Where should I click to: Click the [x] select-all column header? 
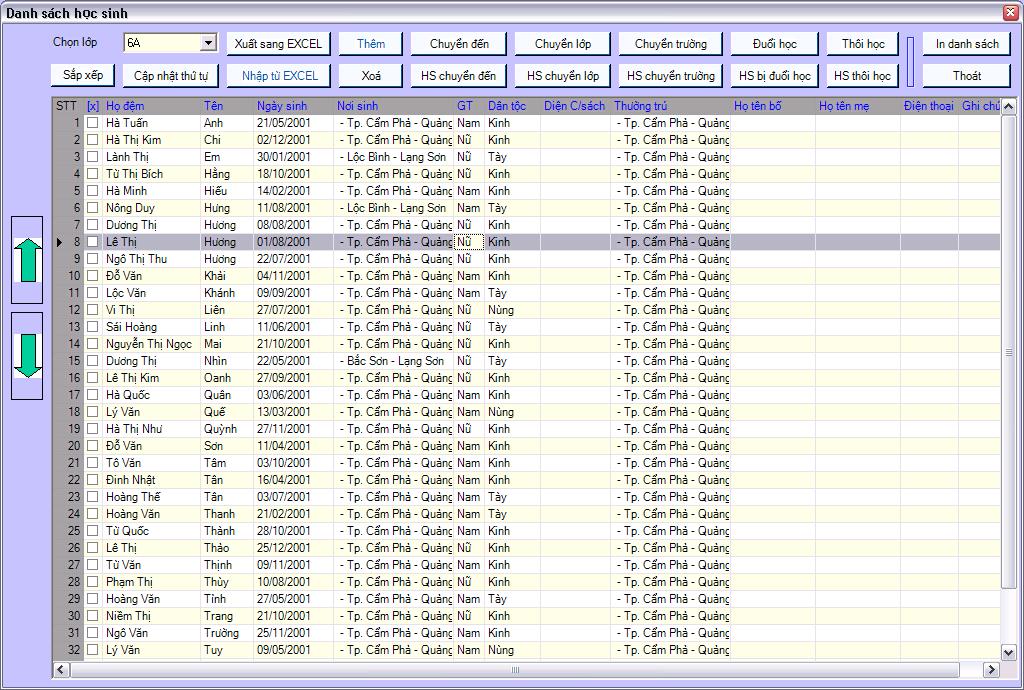93,106
